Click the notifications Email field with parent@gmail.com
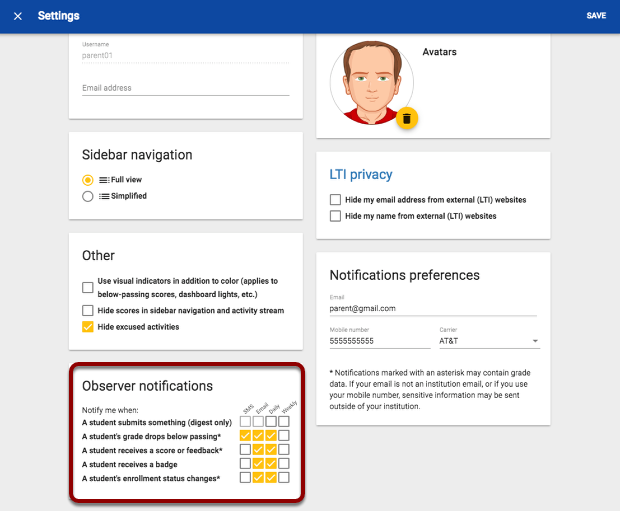Viewport: 620px width, 511px height. (x=434, y=309)
